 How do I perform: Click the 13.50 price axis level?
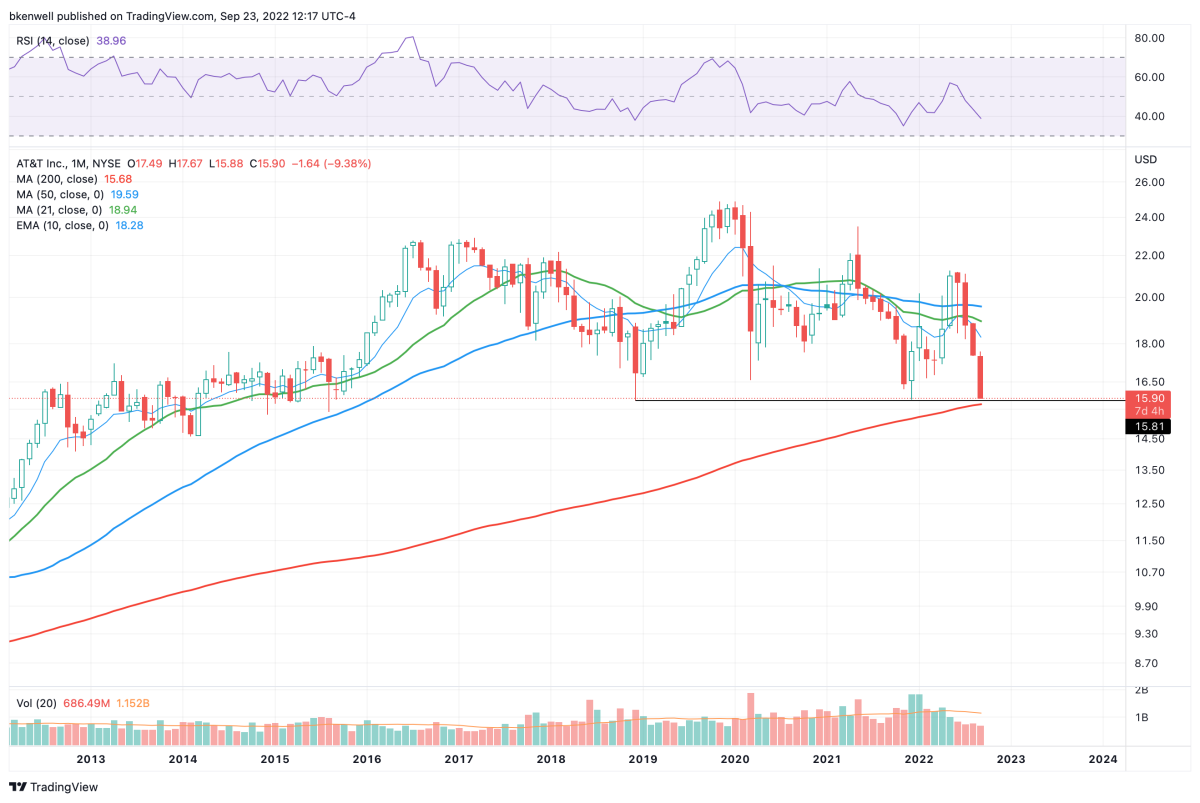1149,470
